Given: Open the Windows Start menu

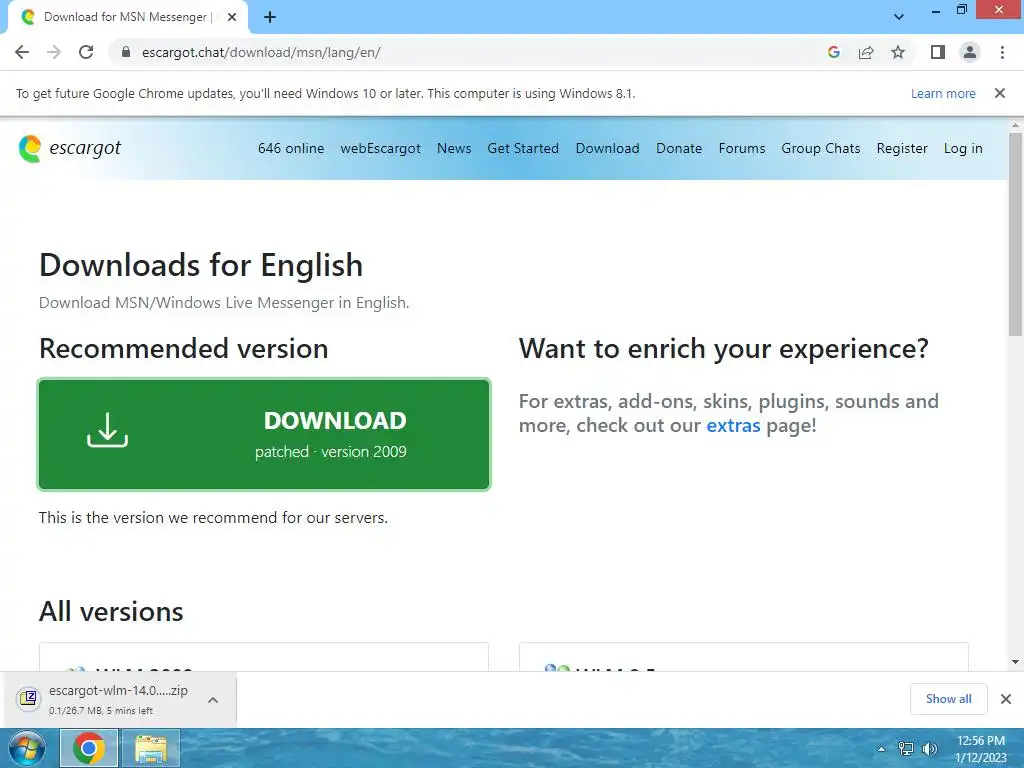Looking at the screenshot, I should [25, 748].
